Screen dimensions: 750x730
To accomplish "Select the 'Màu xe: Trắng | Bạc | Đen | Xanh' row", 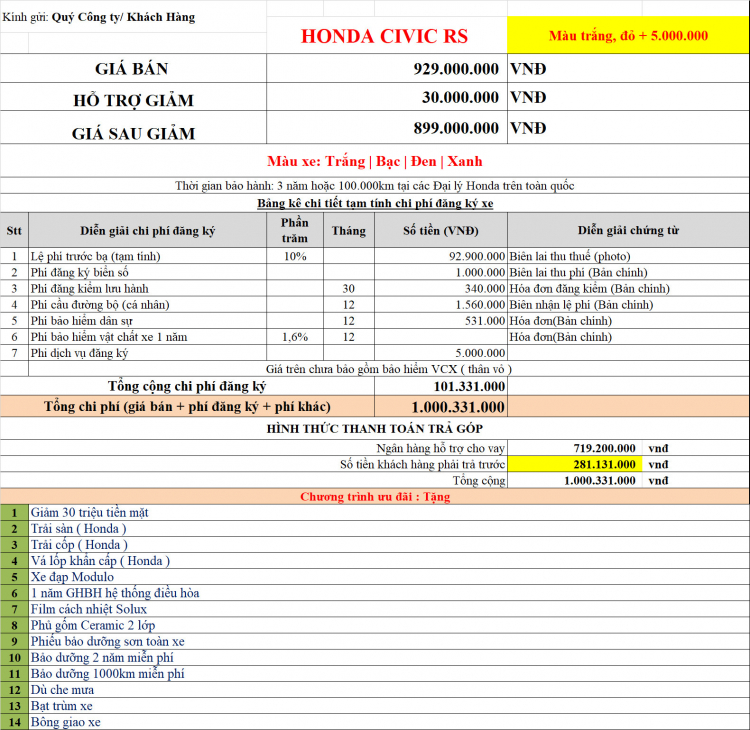I will [375, 161].
